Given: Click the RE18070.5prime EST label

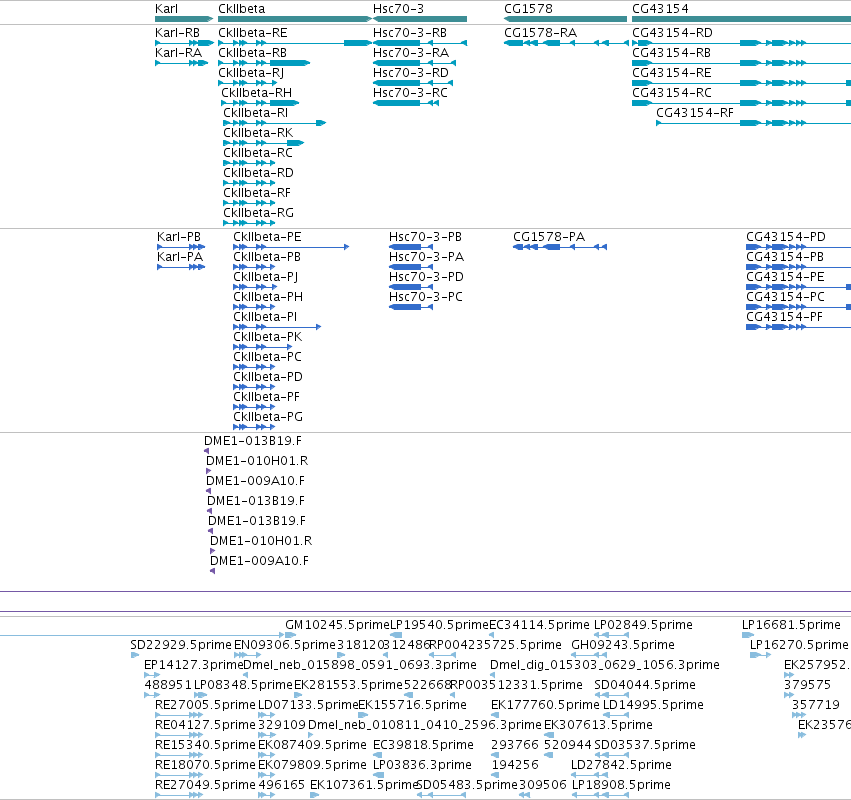Looking at the screenshot, I should click(x=205, y=765).
